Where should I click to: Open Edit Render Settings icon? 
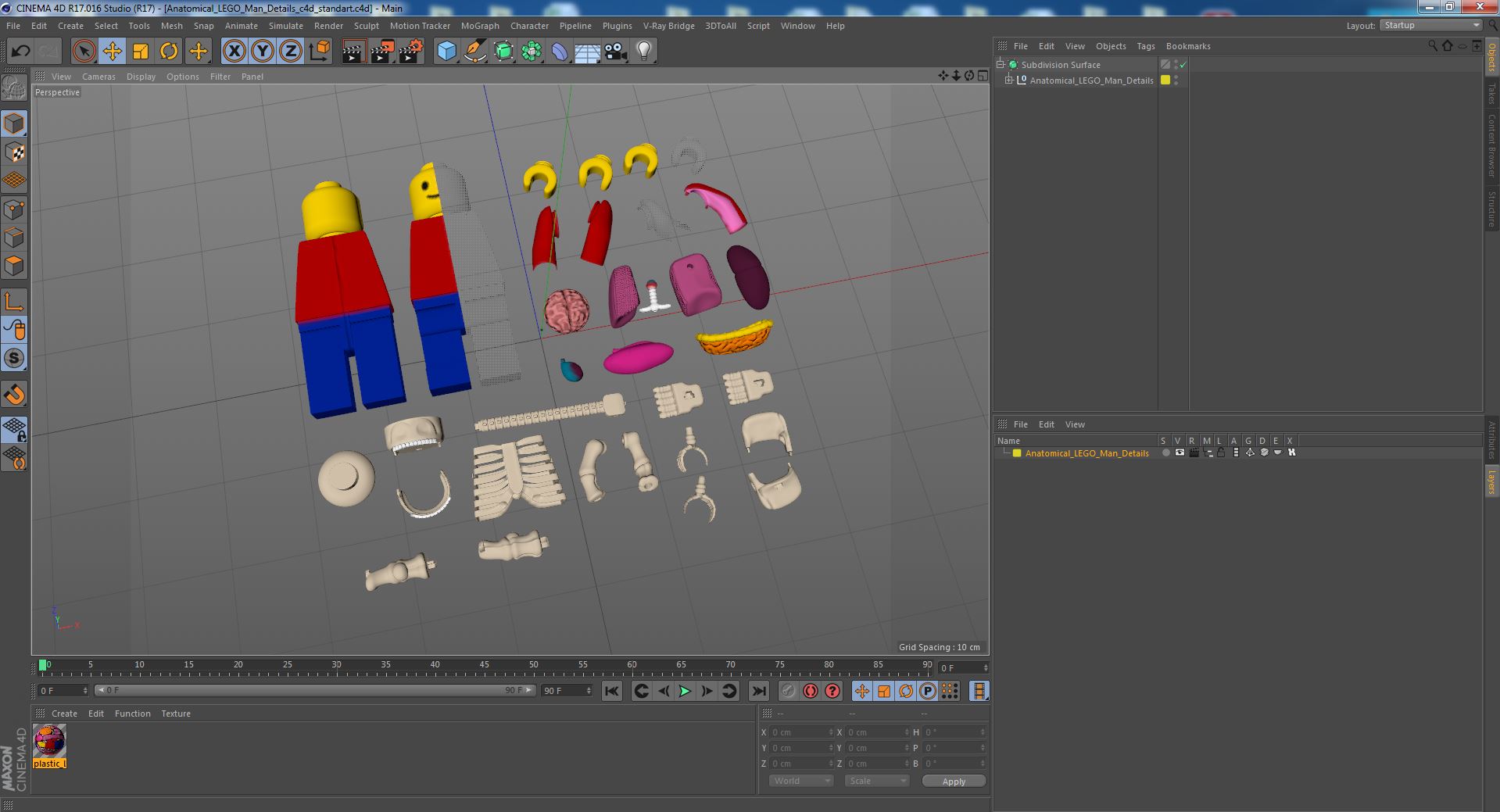point(411,52)
